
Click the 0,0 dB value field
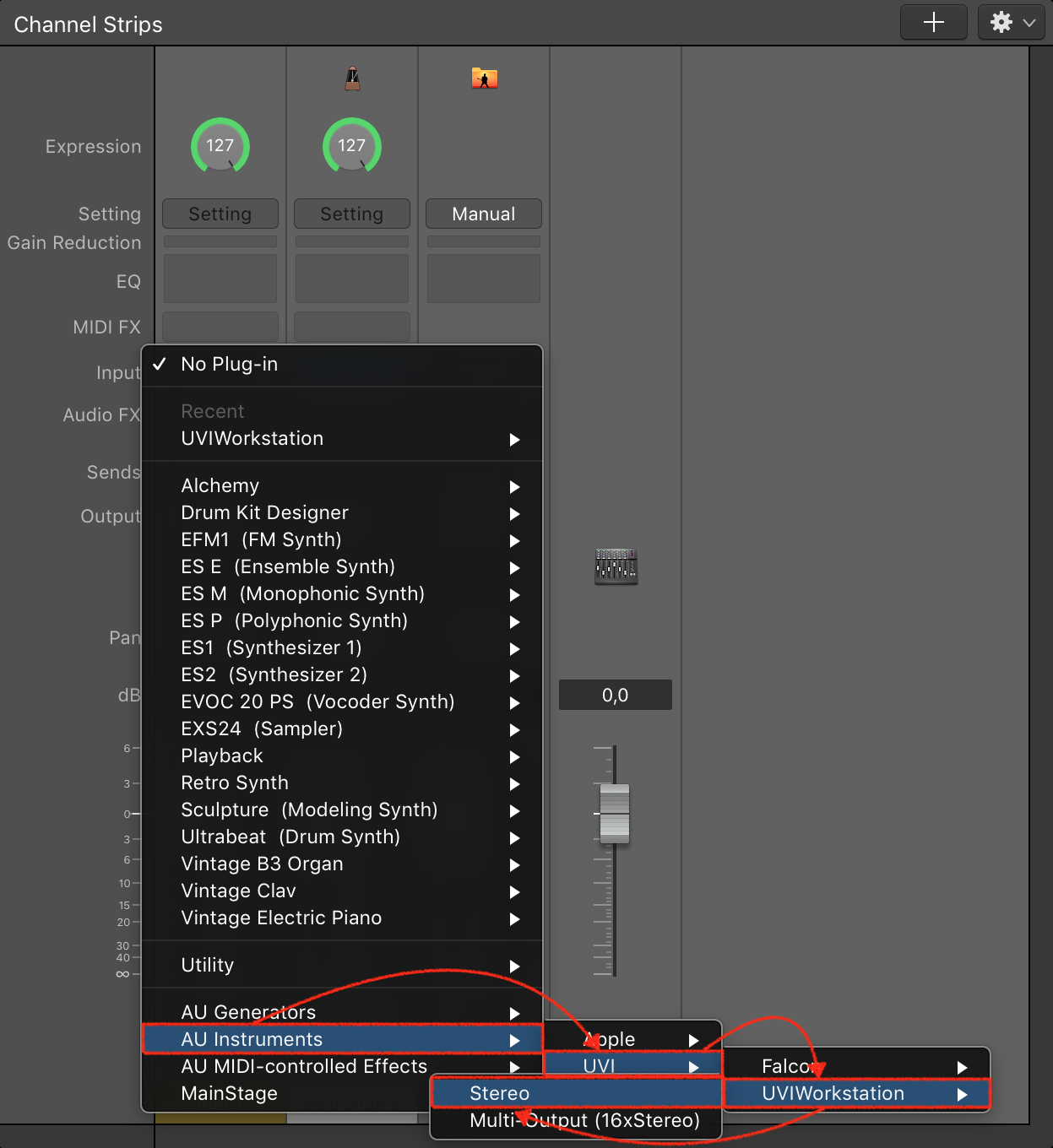click(x=616, y=695)
